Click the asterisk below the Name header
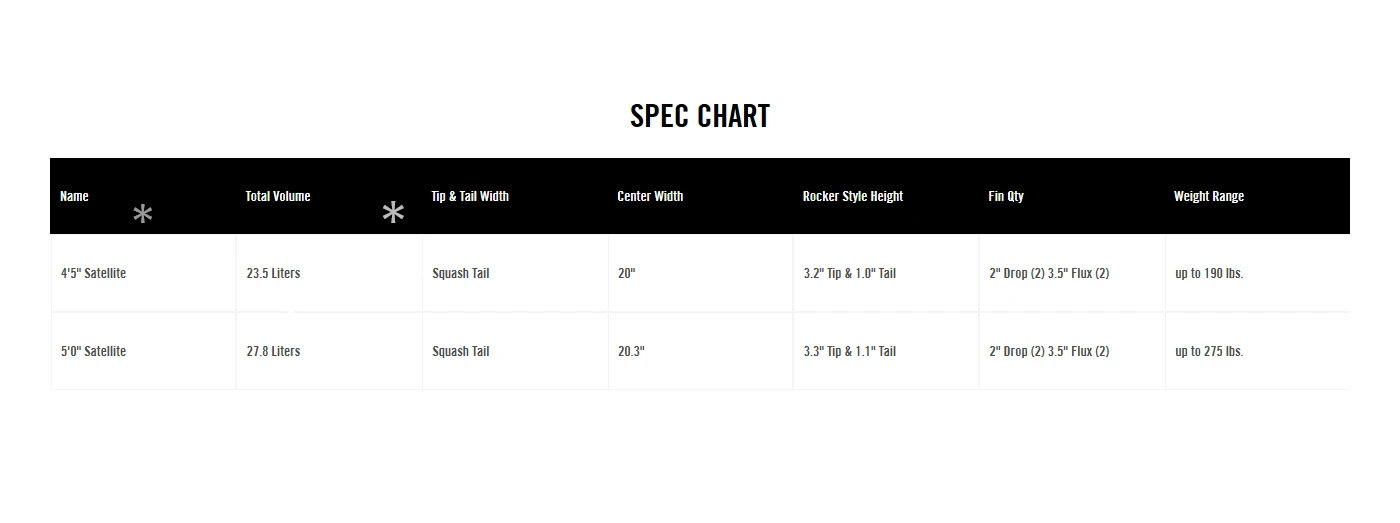1400x523 pixels. point(143,214)
